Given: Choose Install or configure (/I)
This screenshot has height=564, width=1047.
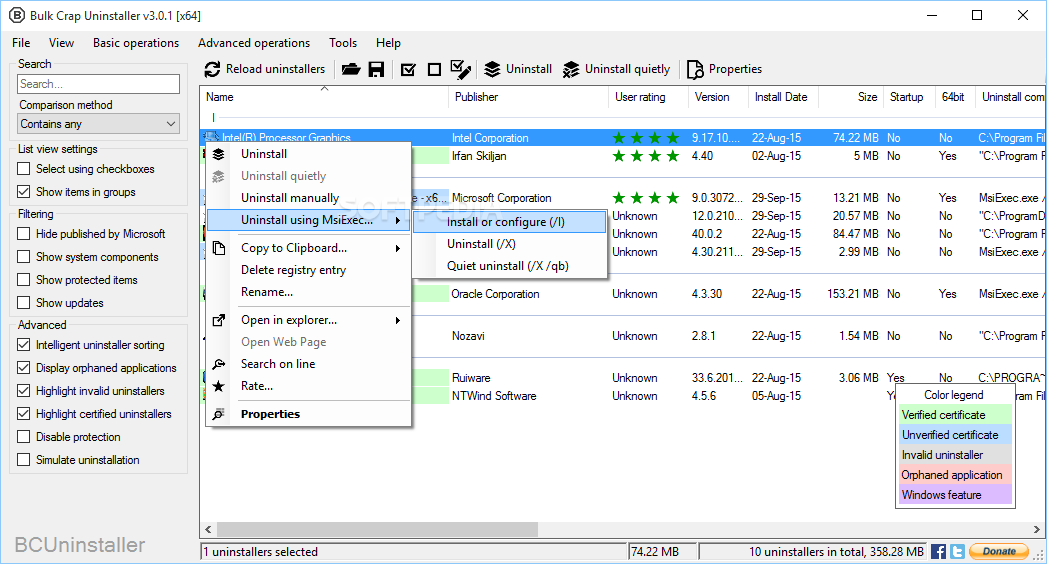Looking at the screenshot, I should tap(509, 222).
